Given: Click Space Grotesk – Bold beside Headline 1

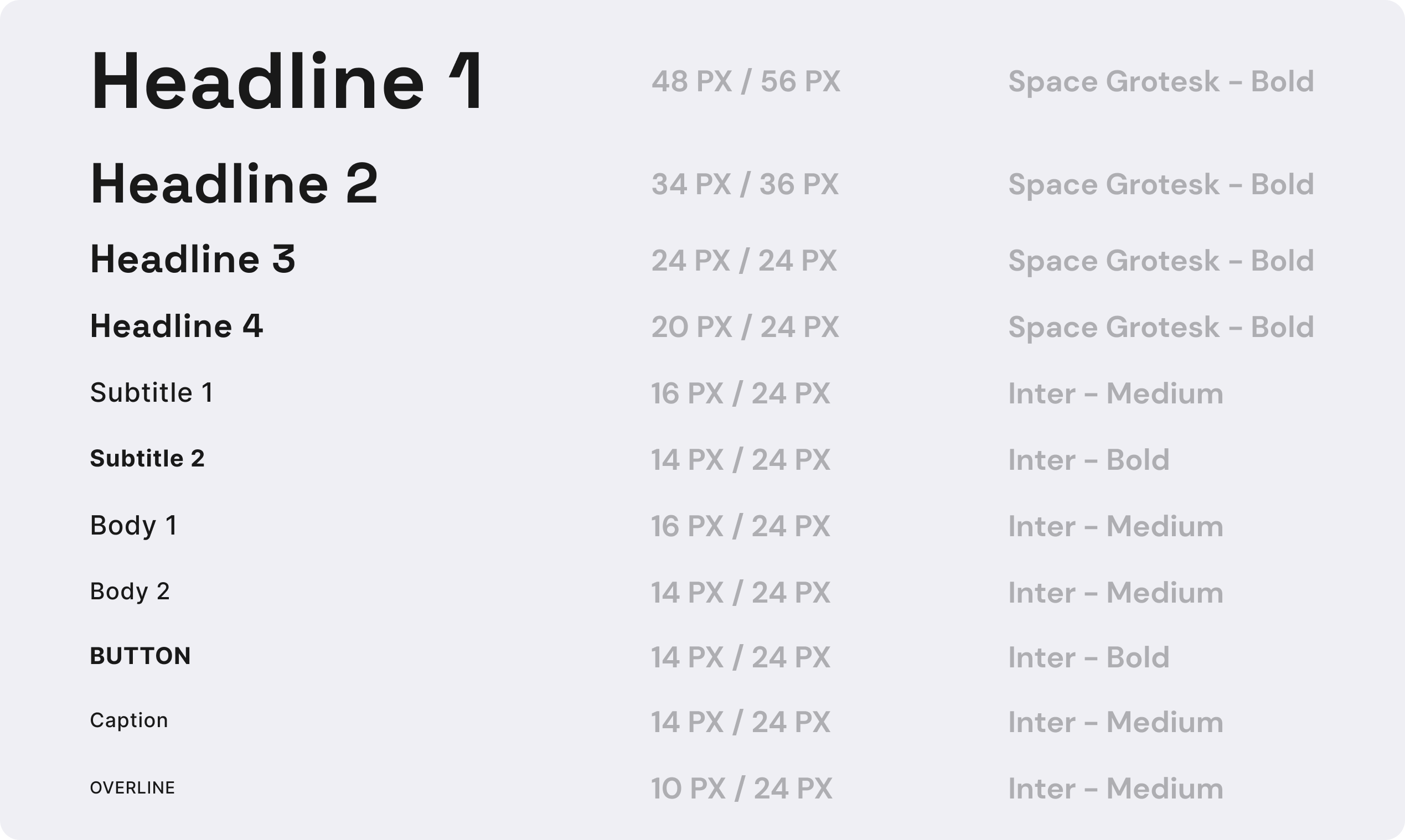Looking at the screenshot, I should tap(1161, 82).
